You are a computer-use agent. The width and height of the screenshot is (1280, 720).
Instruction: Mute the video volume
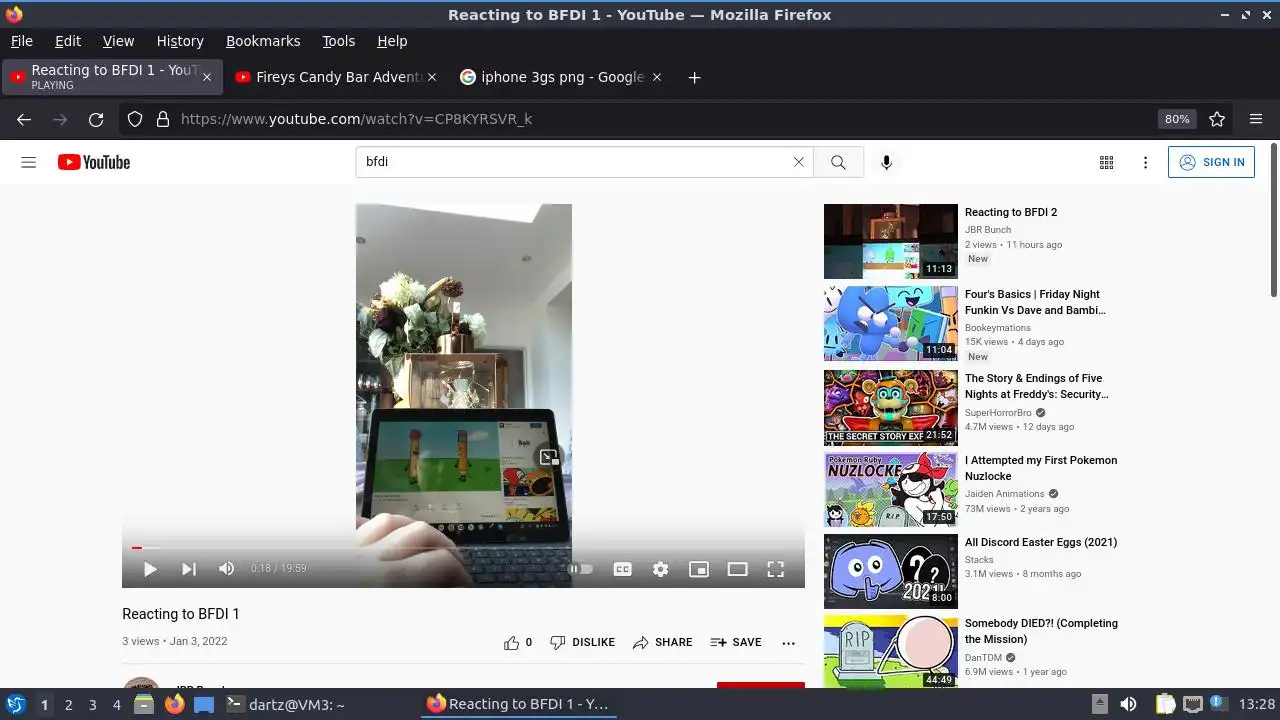pyautogui.click(x=227, y=569)
